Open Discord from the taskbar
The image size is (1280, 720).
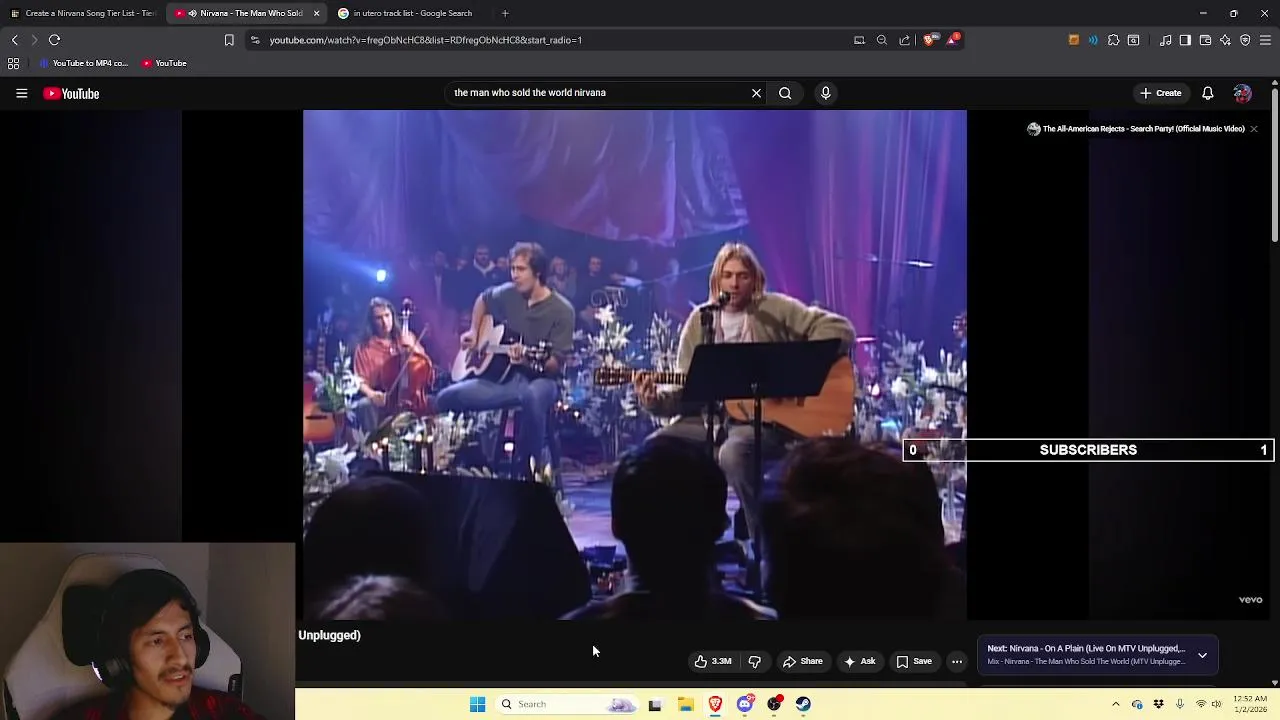click(x=745, y=704)
